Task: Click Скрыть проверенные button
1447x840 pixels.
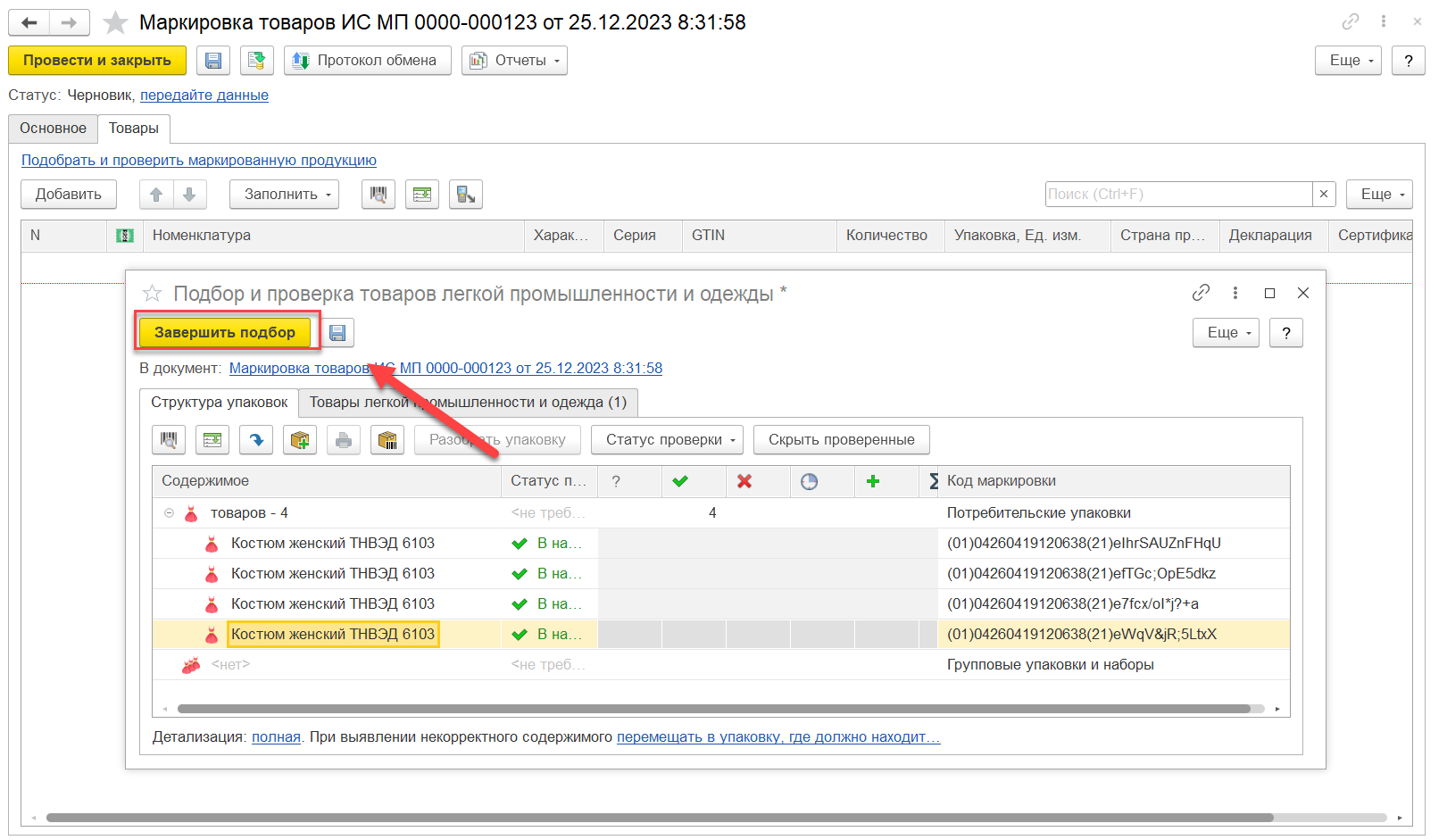Action: [842, 440]
